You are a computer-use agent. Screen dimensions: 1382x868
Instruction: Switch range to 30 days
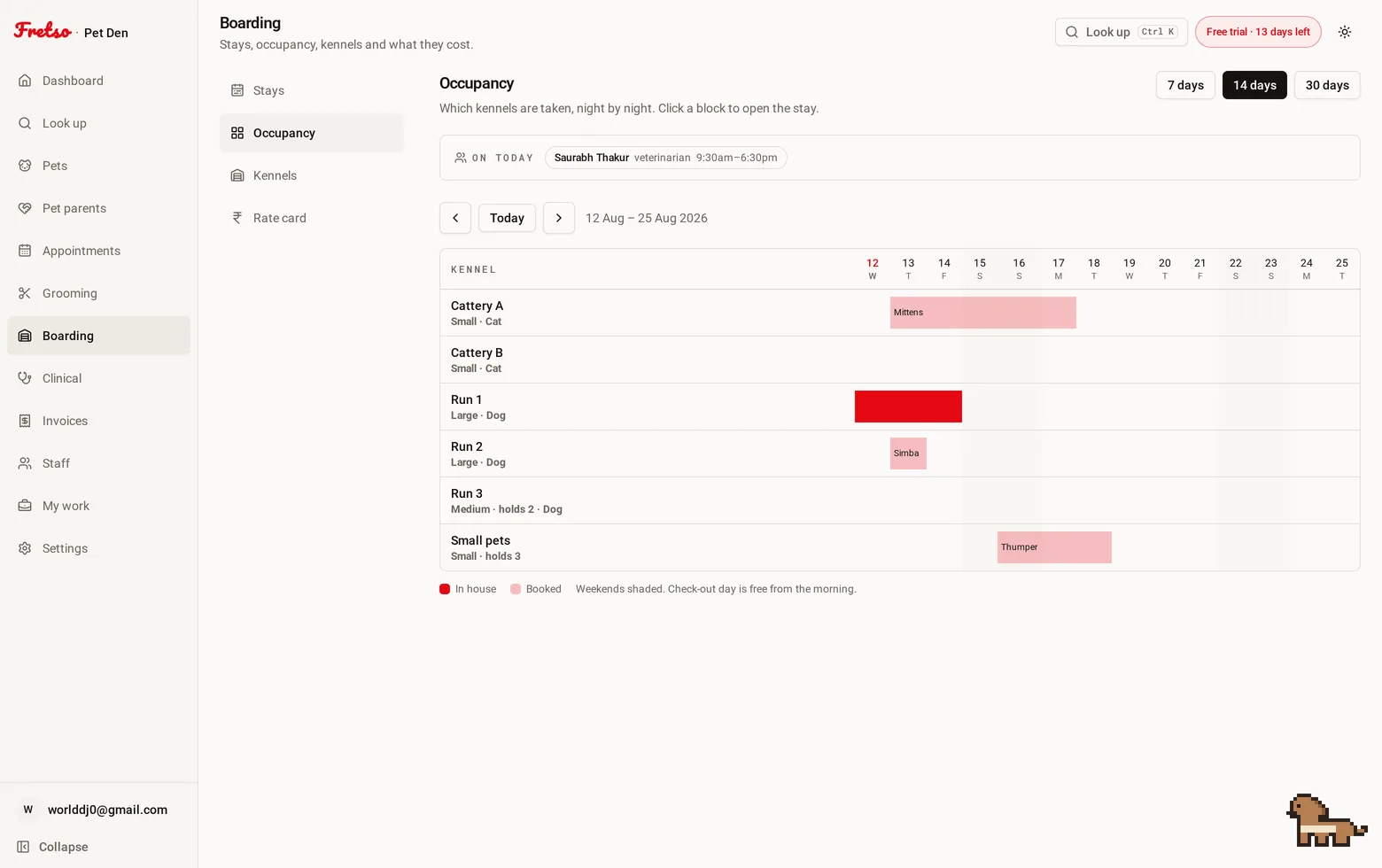[x=1327, y=85]
